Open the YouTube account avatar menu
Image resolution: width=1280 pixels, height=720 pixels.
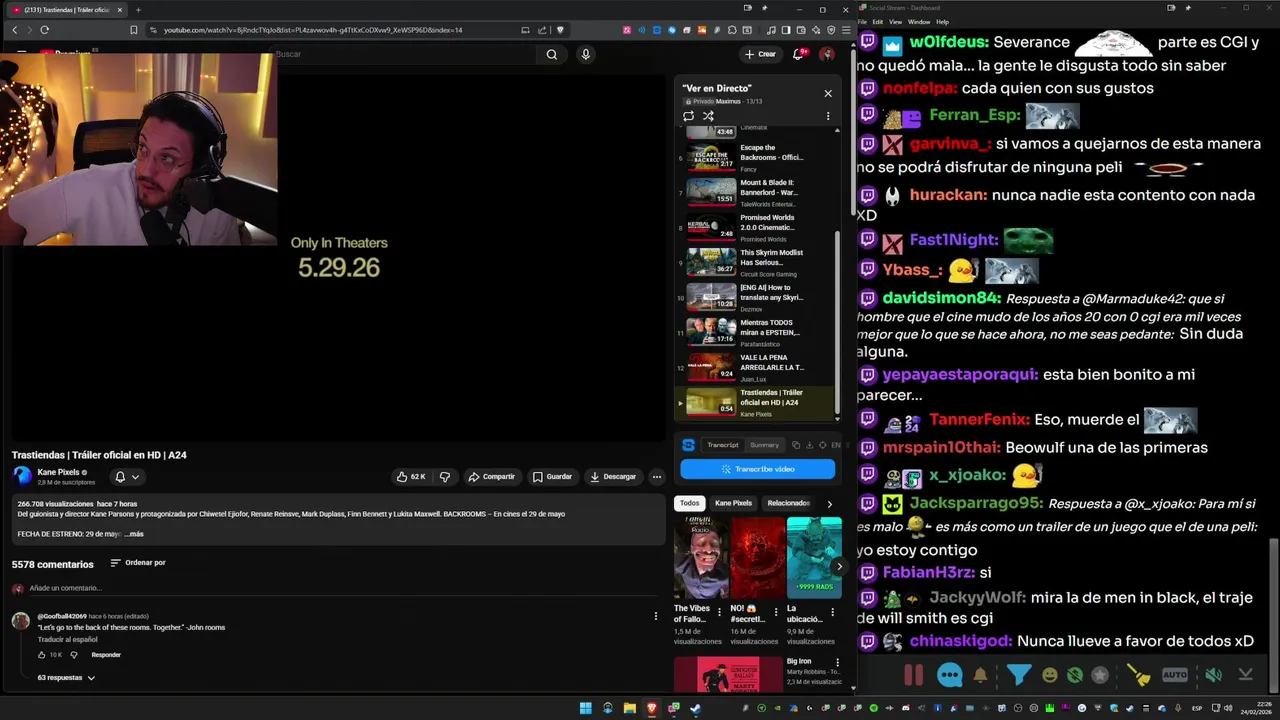click(827, 54)
